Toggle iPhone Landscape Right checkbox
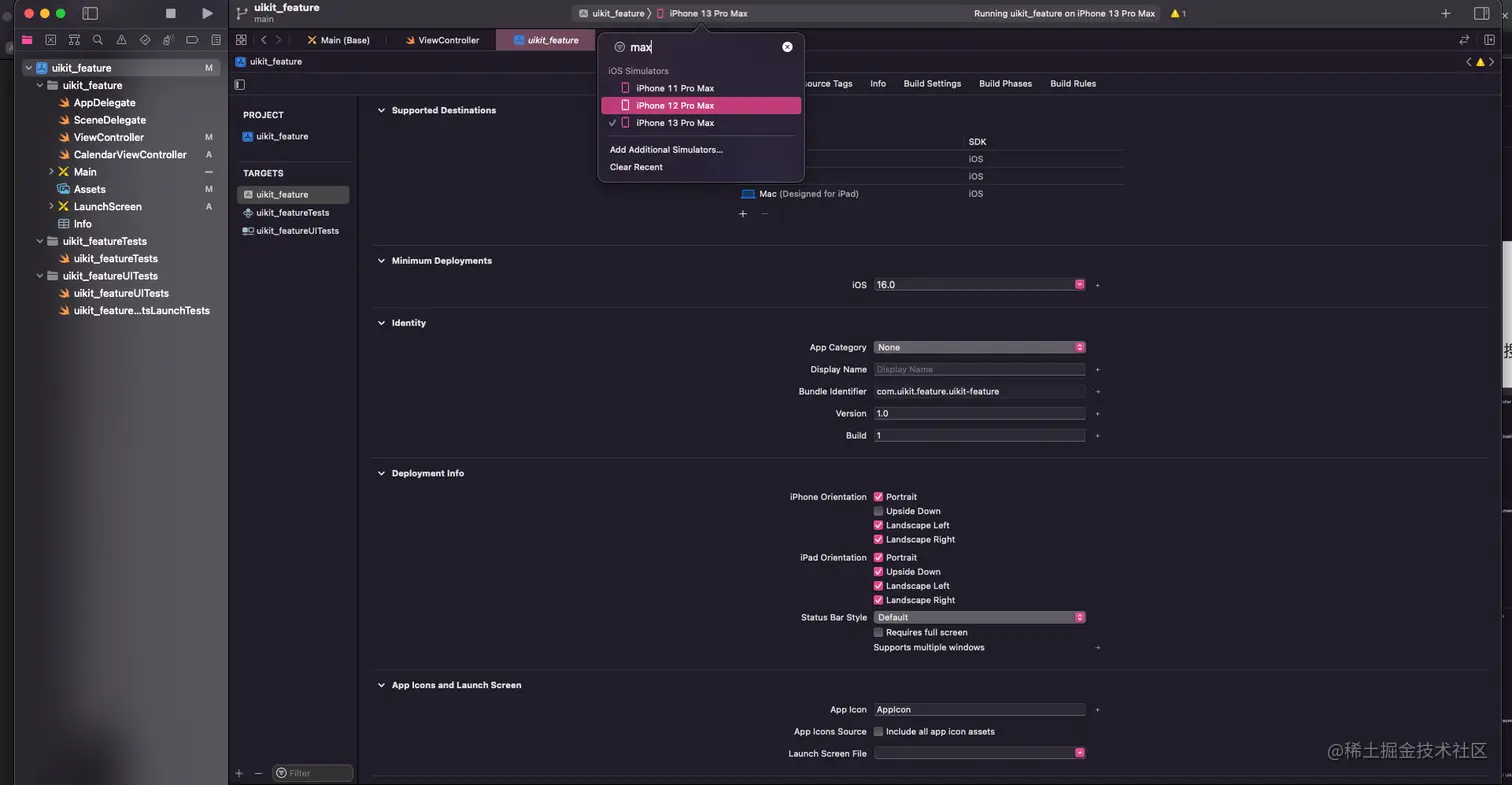This screenshot has height=785, width=1512. coord(878,540)
